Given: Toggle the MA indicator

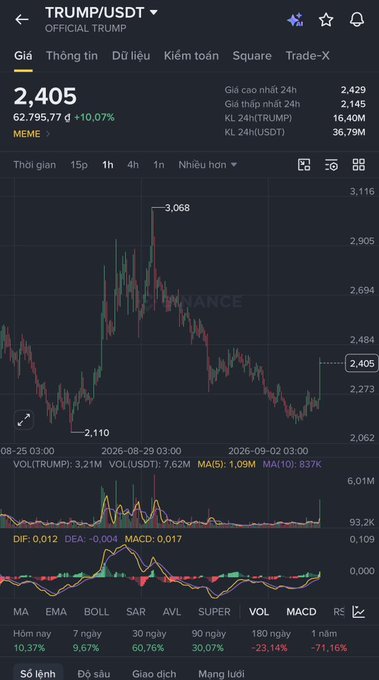Looking at the screenshot, I should (21, 612).
